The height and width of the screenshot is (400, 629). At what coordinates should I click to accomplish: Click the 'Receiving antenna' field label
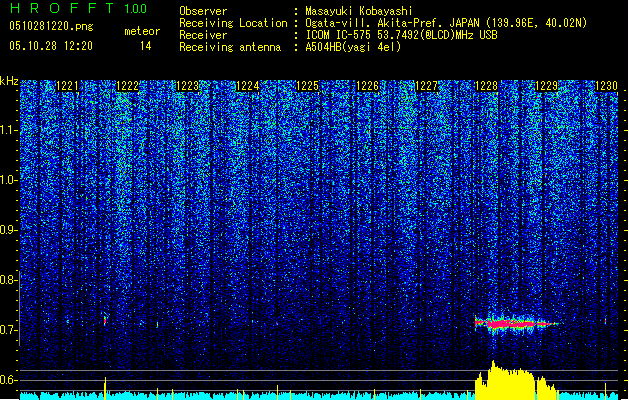(x=230, y=47)
